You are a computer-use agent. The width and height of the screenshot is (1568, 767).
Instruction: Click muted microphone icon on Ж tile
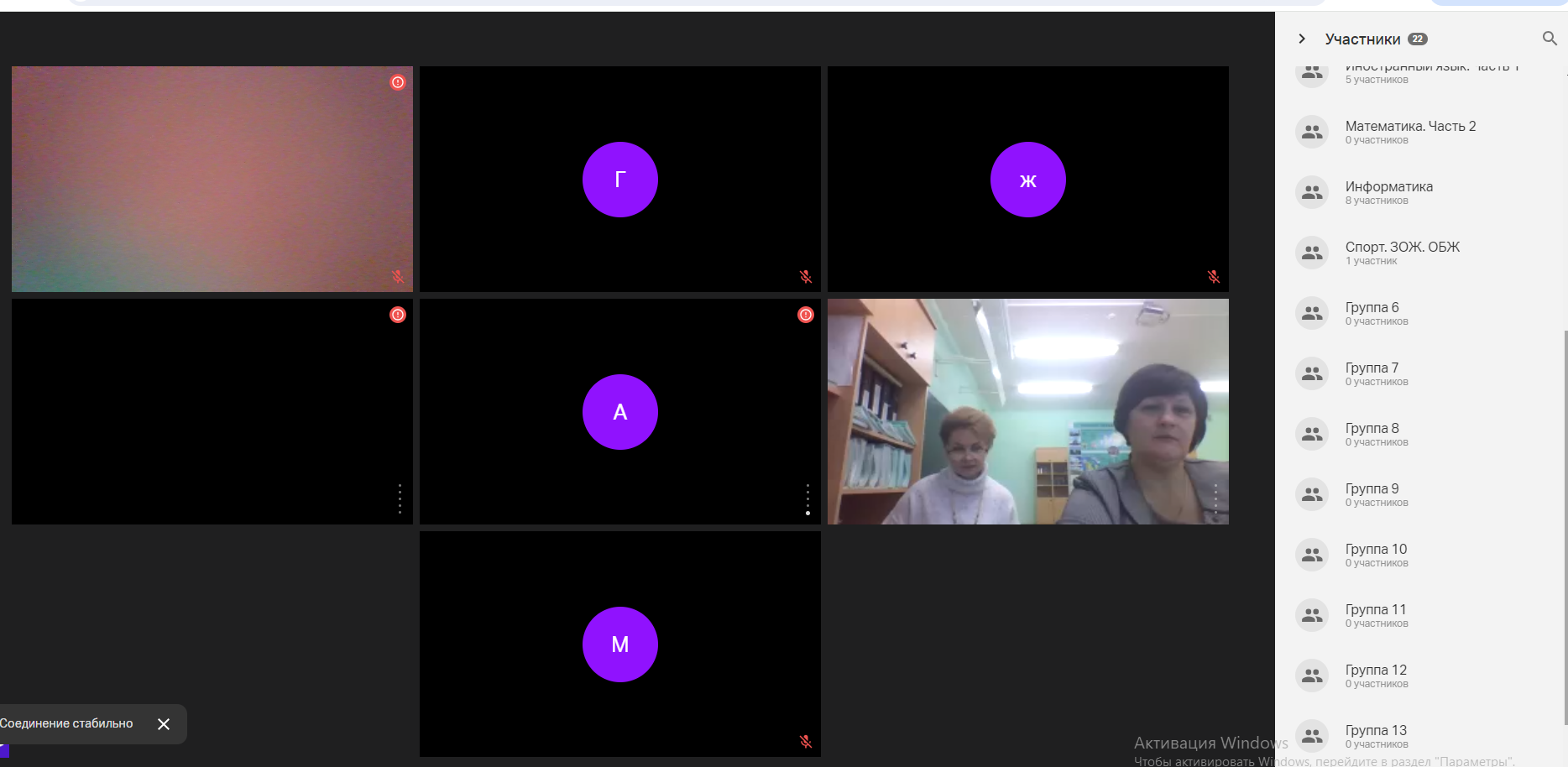tap(1214, 277)
